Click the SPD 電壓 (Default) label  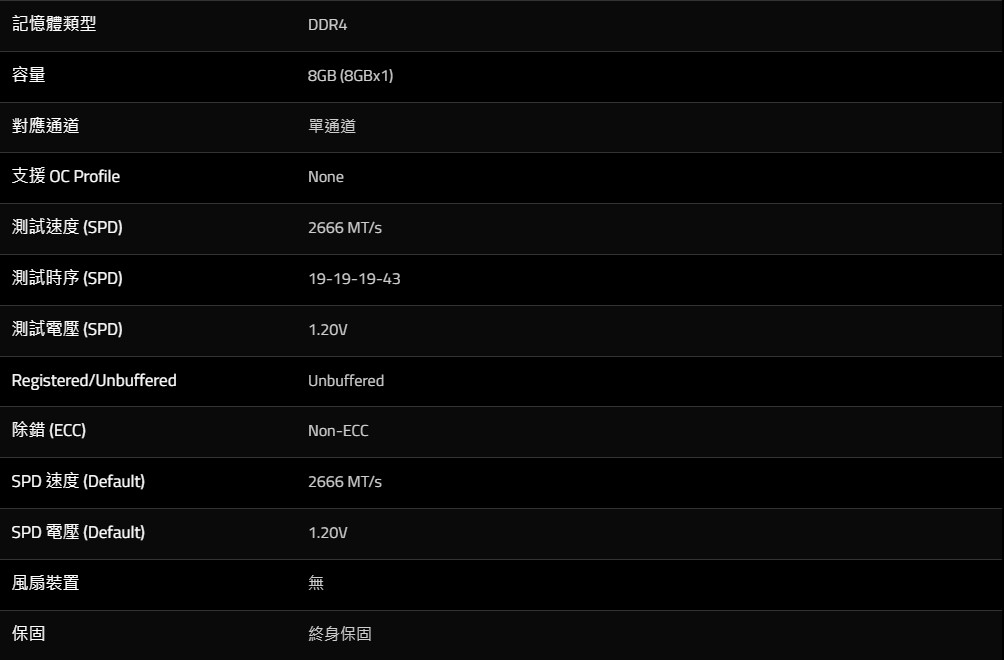click(x=78, y=532)
